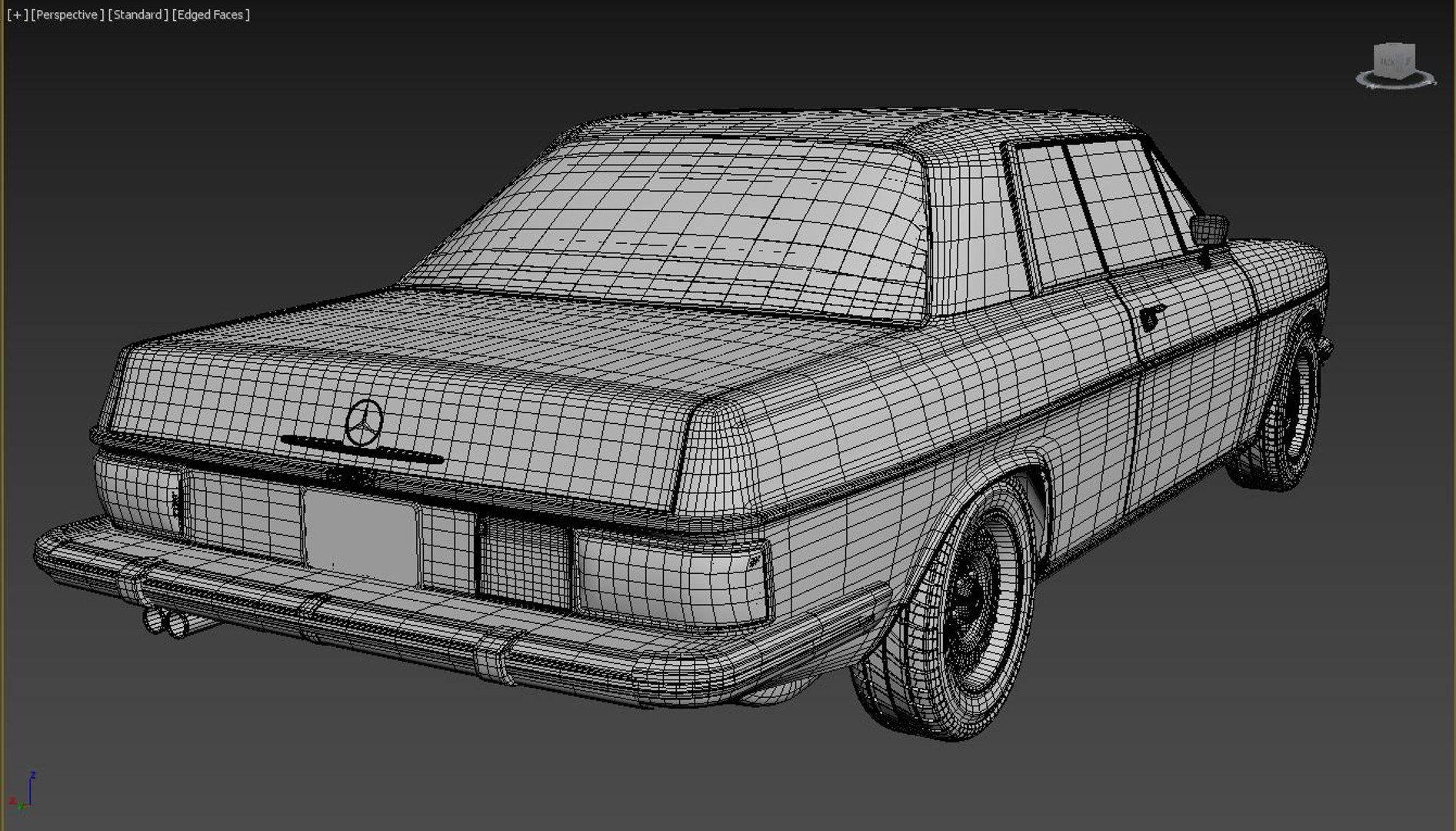1456x831 pixels.
Task: Open the Edged Faces display menu
Action: tap(211, 15)
